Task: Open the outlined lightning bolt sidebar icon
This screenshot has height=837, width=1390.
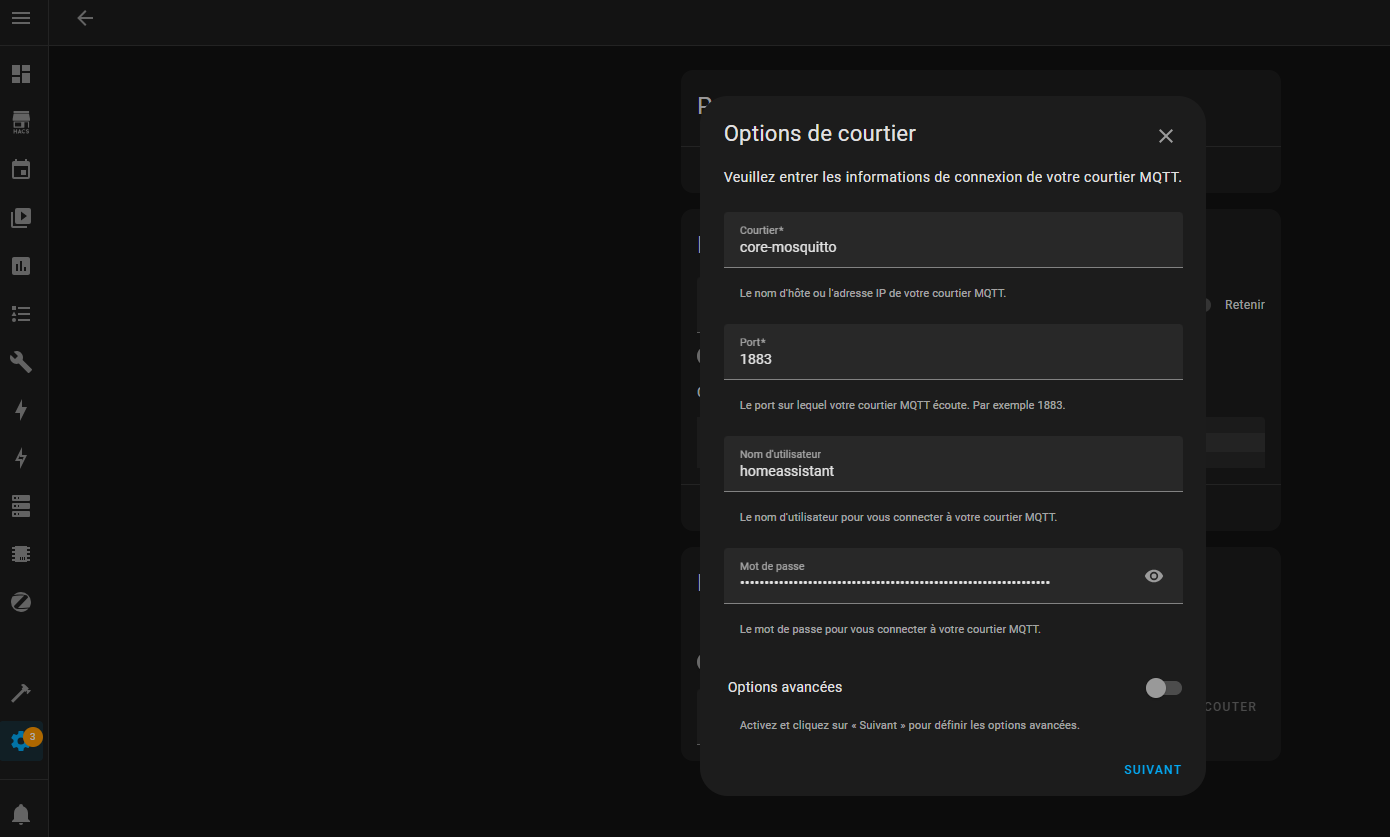Action: pos(21,458)
